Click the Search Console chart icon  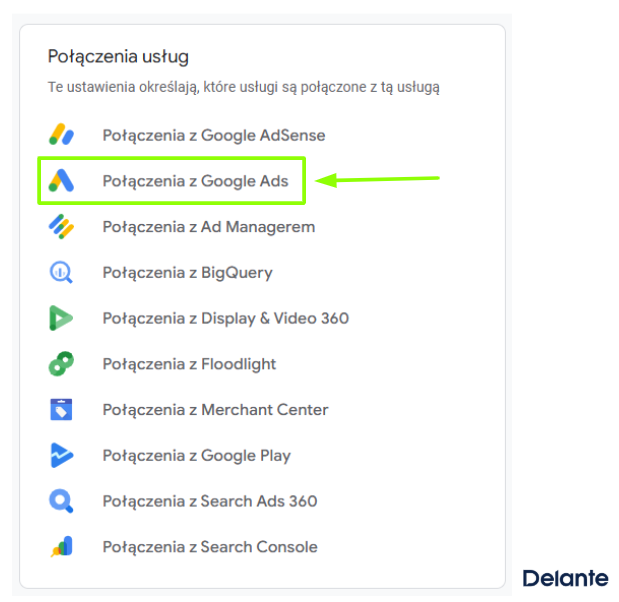62,547
